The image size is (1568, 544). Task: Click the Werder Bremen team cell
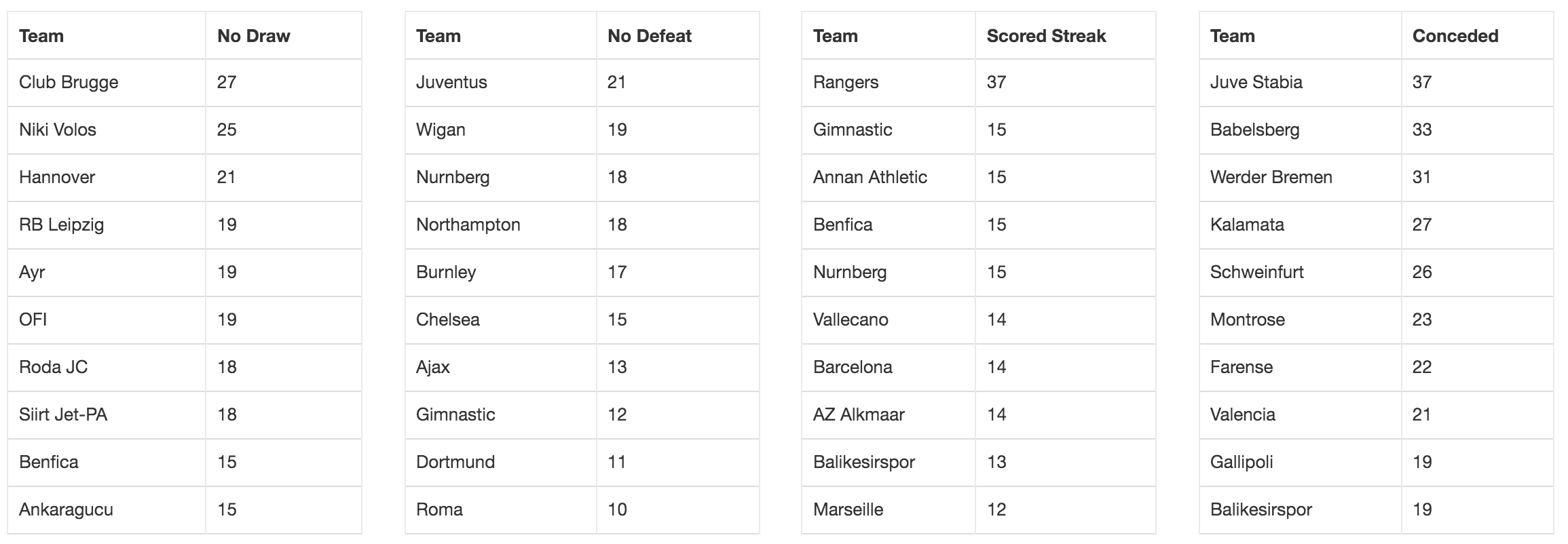pos(1300,178)
